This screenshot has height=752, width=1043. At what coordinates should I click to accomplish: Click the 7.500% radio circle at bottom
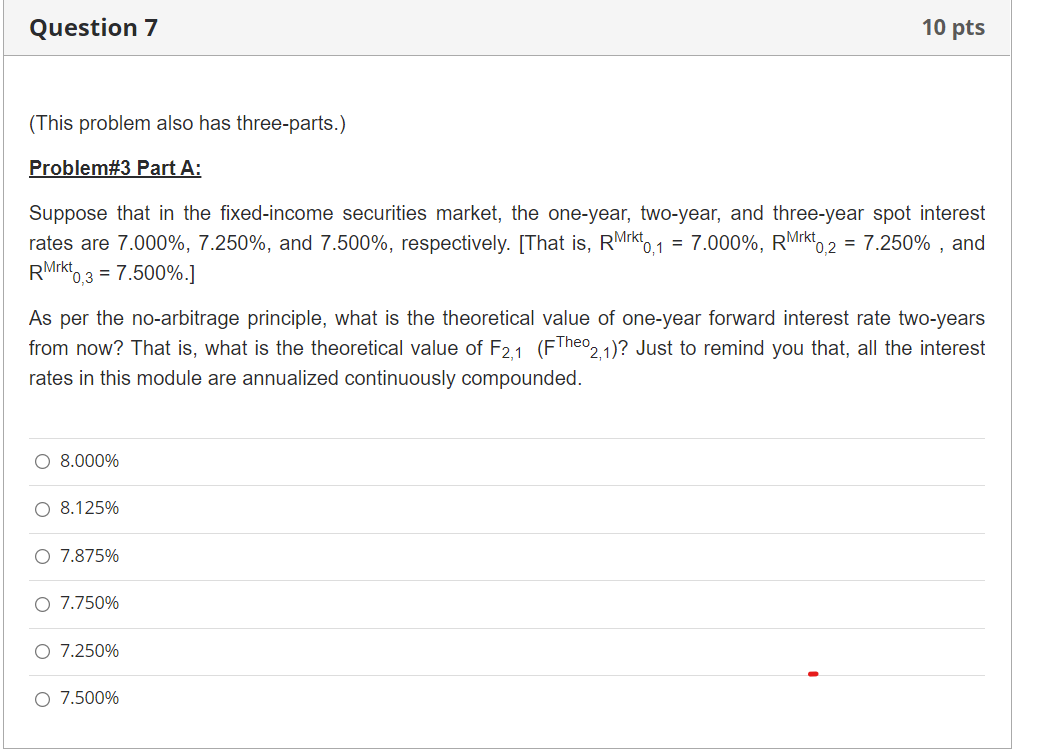click(42, 698)
